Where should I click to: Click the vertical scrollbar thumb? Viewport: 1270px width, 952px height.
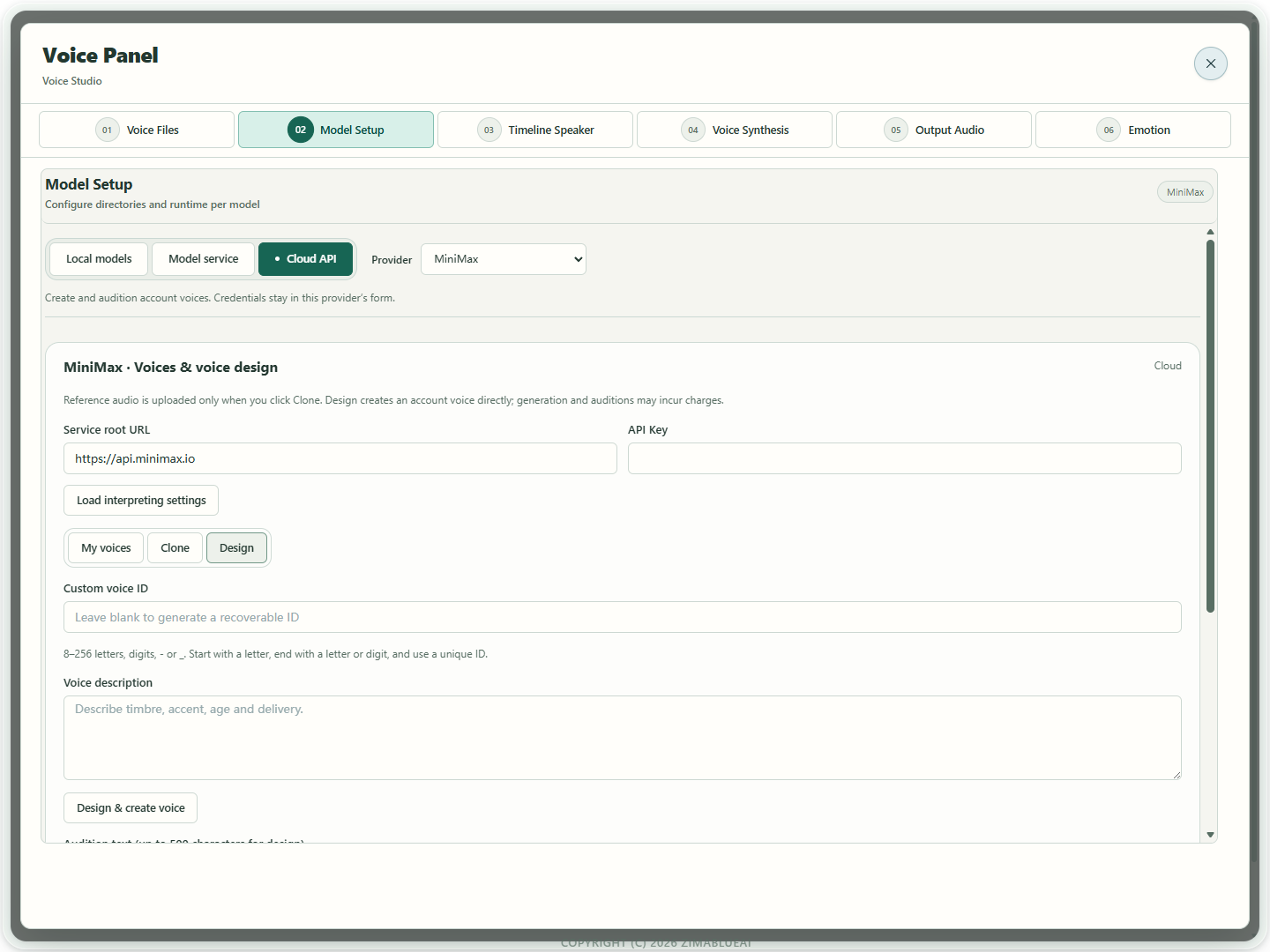click(x=1210, y=426)
